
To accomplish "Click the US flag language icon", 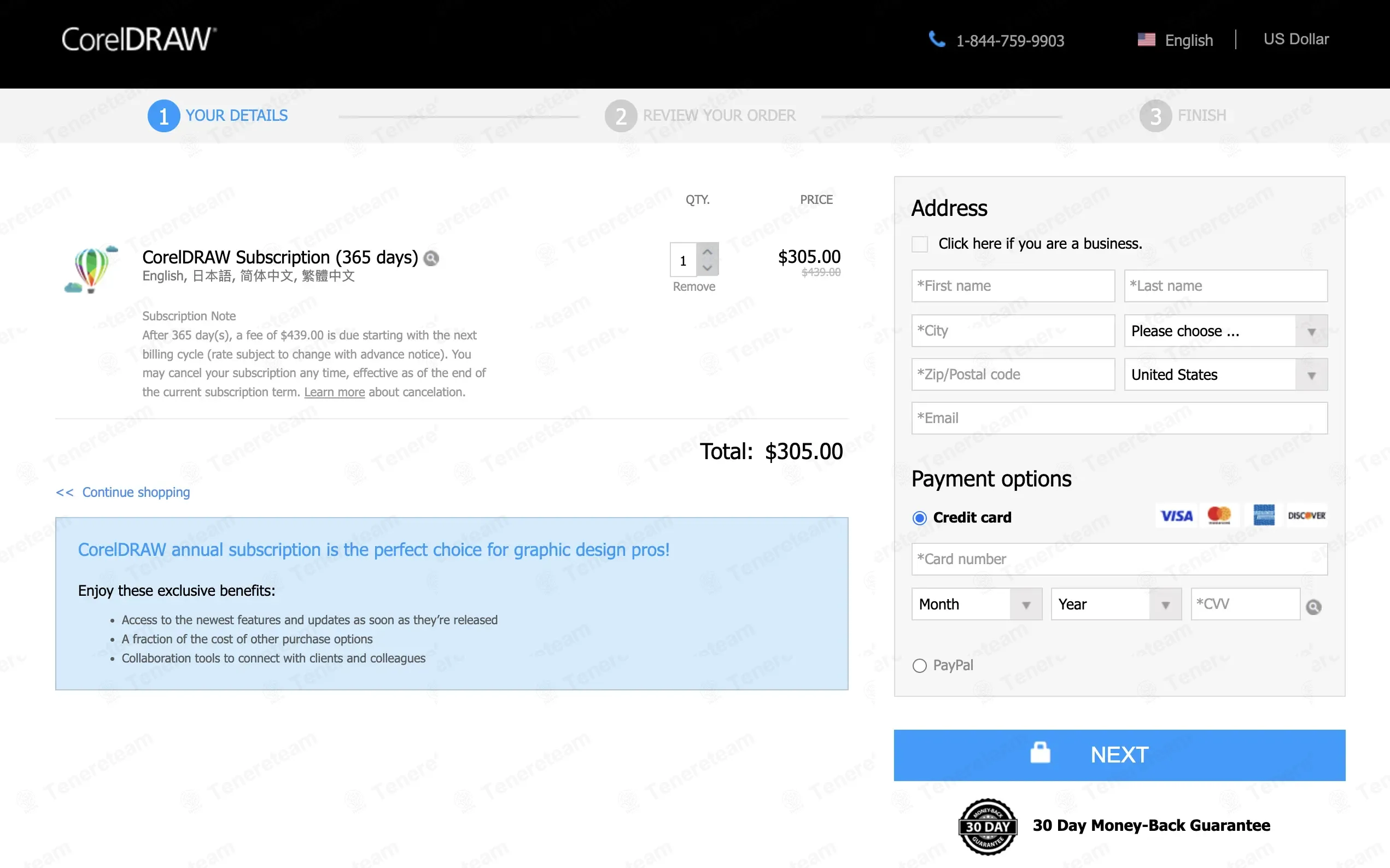I will coord(1146,39).
